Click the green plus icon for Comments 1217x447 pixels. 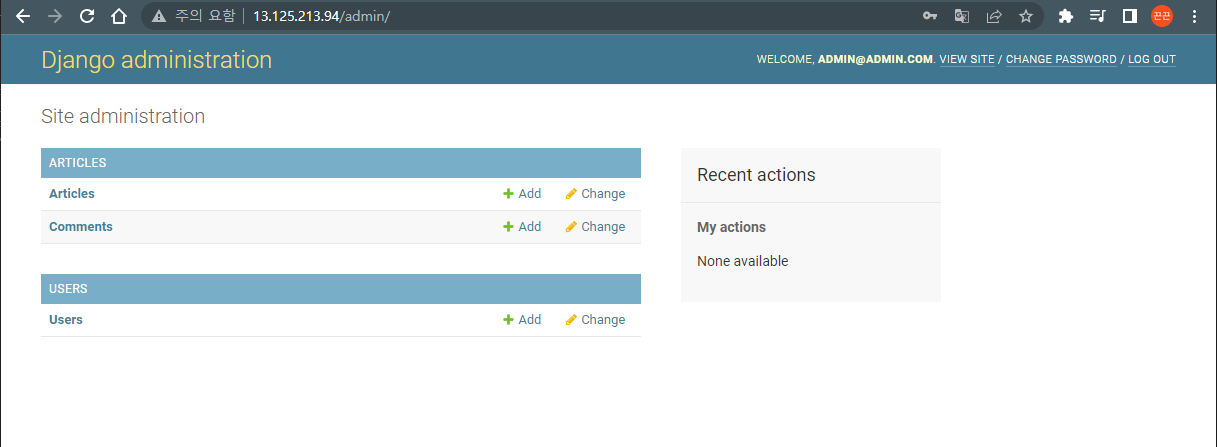click(508, 227)
